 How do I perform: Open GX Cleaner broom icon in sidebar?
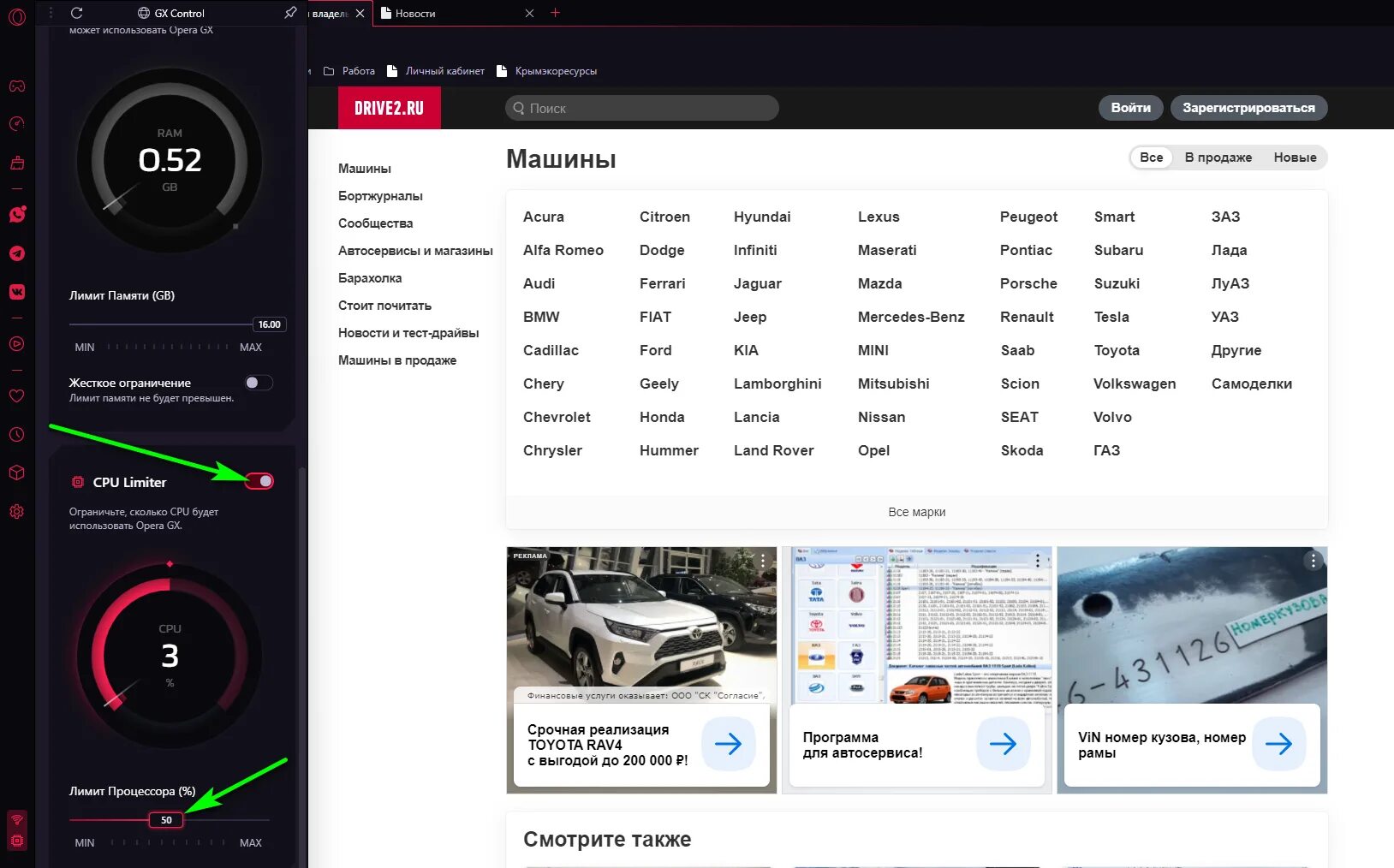[17, 163]
